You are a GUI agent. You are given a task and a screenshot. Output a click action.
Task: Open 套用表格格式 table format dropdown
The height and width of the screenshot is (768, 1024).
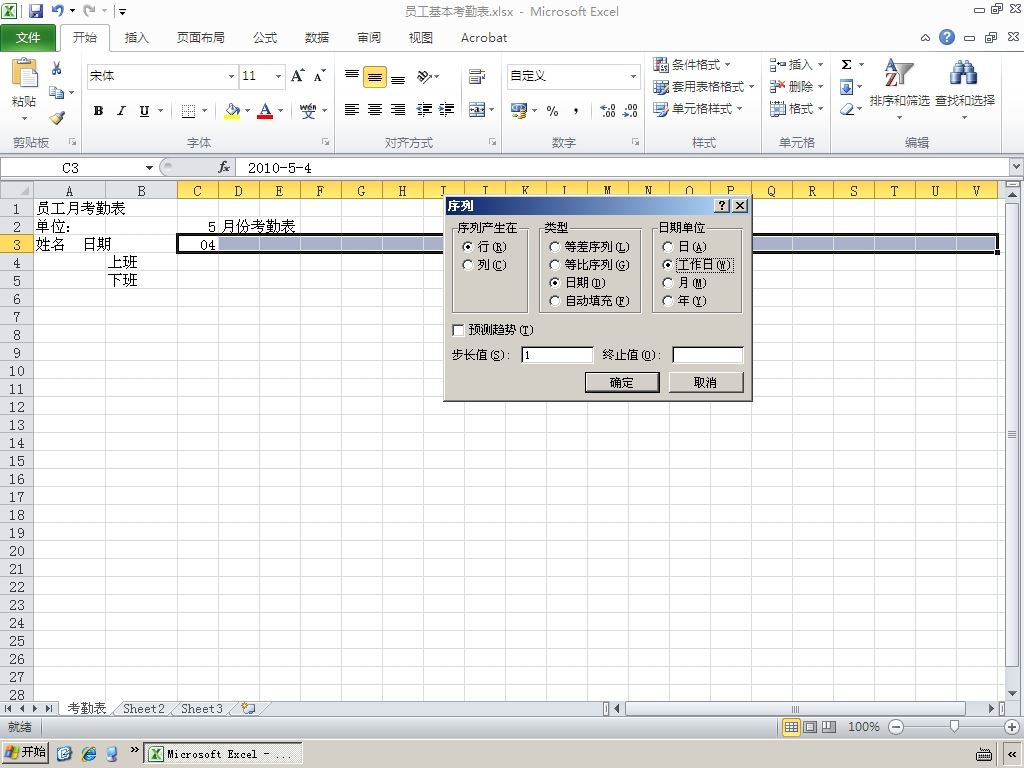coord(704,86)
